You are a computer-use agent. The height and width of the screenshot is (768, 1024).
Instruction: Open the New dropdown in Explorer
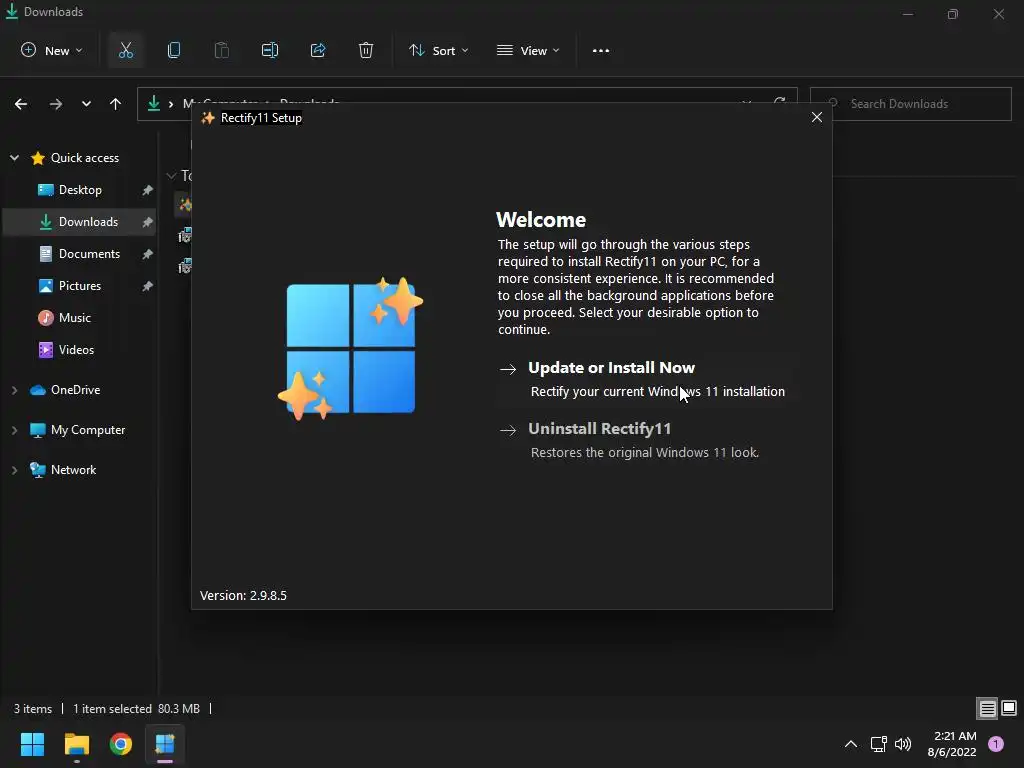coord(52,50)
